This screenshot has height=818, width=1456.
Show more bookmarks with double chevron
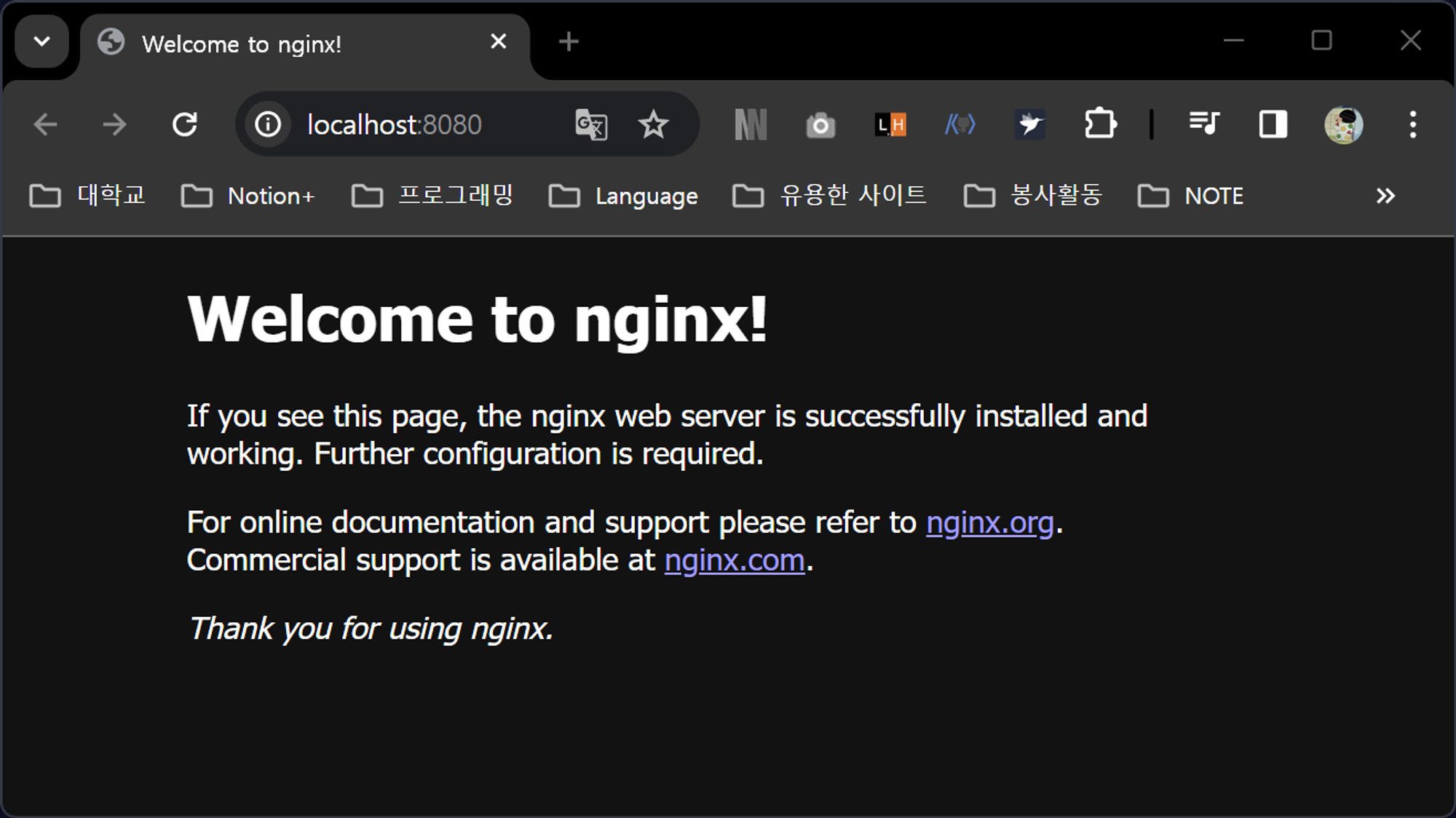click(1385, 196)
